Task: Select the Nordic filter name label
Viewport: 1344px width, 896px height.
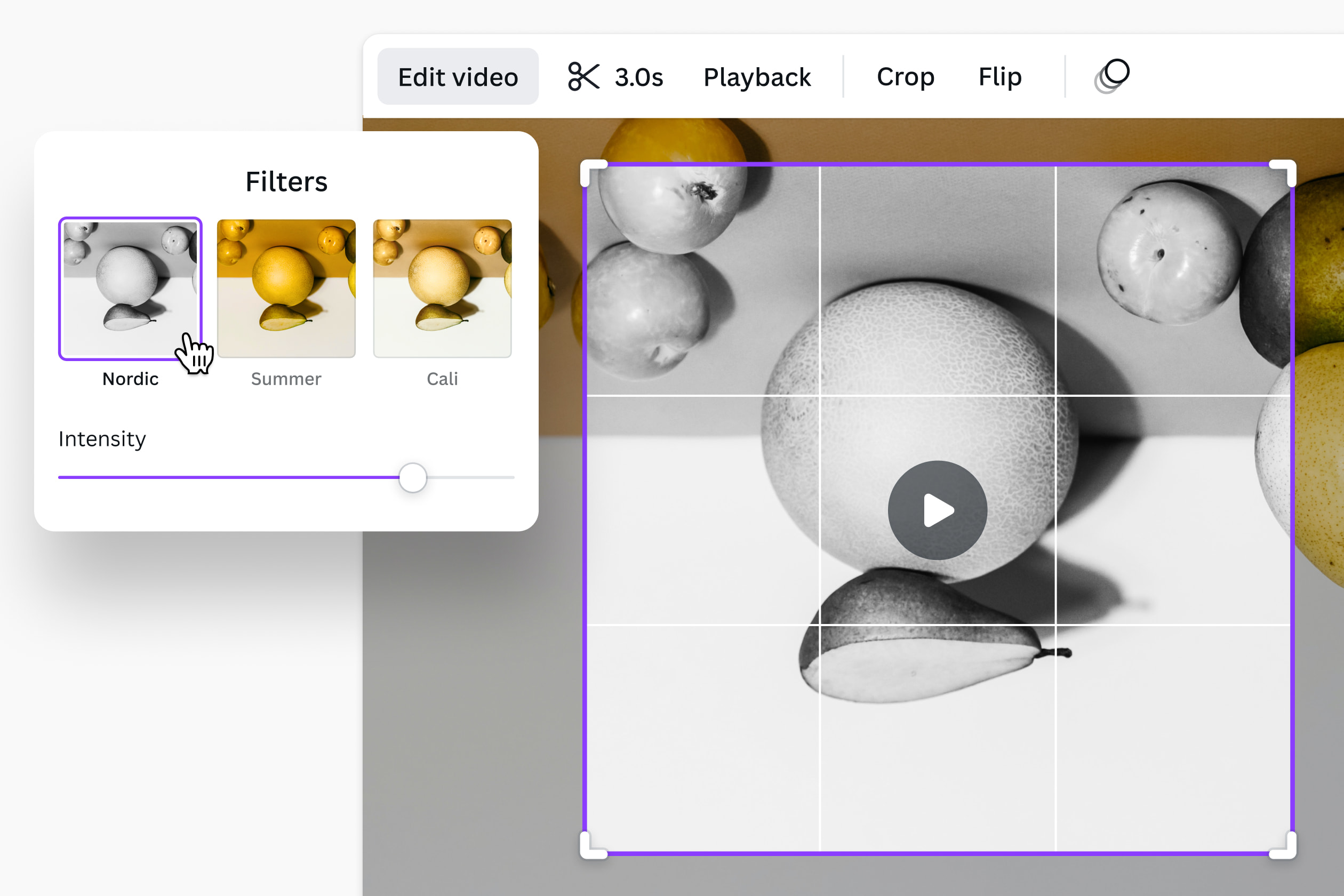Action: (x=130, y=378)
